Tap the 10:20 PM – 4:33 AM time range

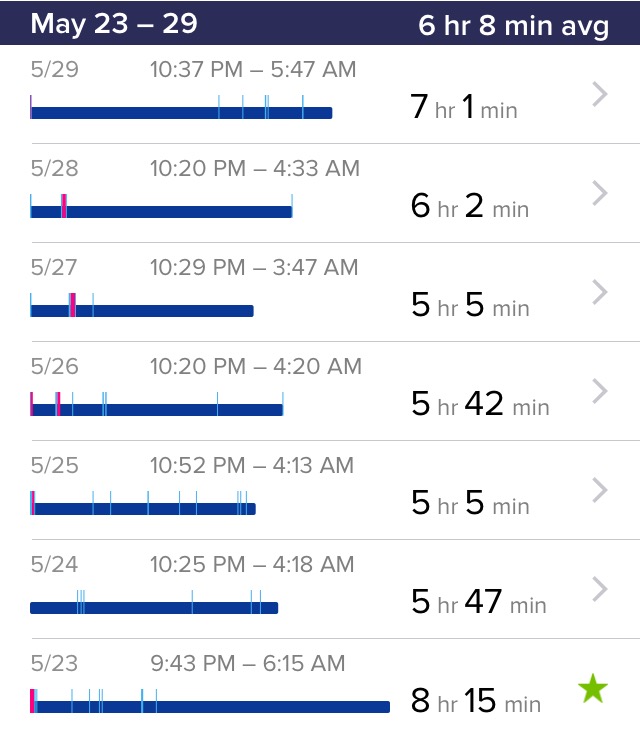(x=254, y=169)
